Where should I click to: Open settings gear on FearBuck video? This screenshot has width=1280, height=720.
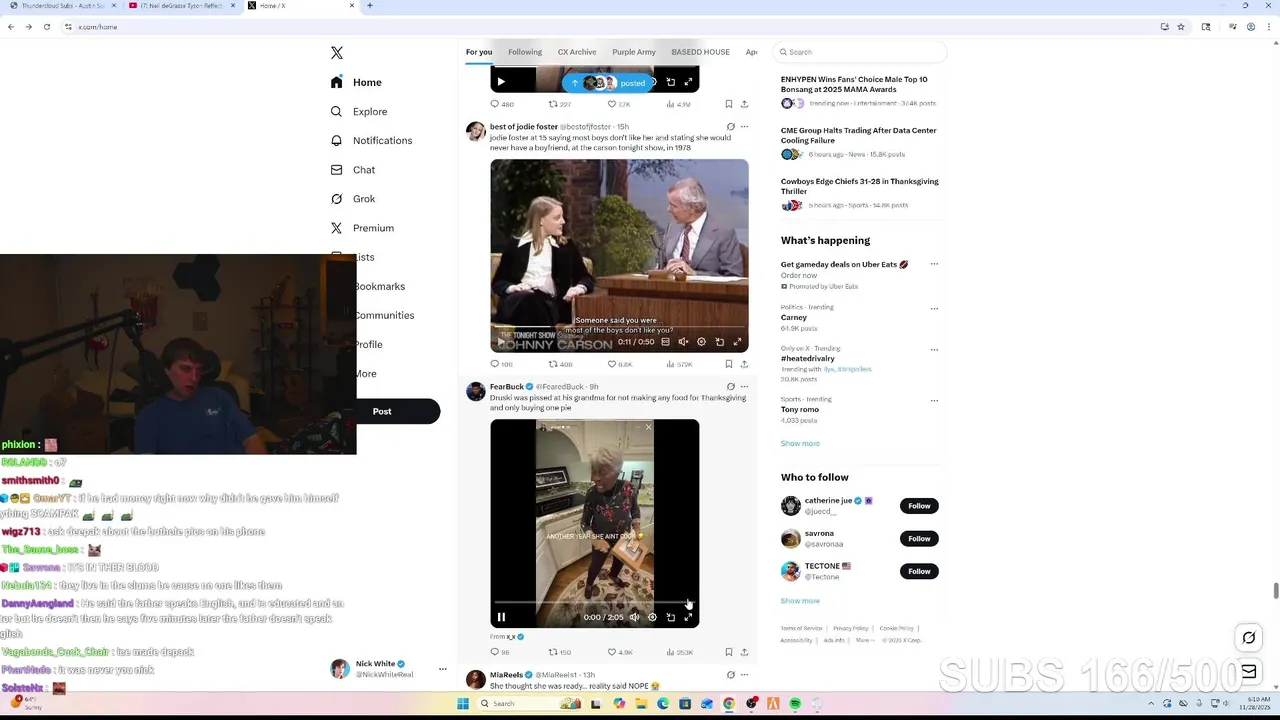tap(652, 617)
